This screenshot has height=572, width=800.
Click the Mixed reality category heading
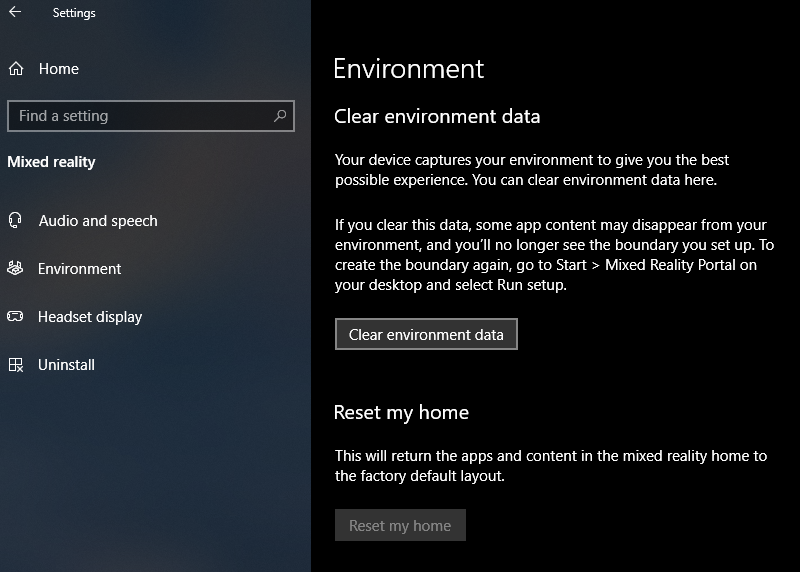tap(51, 162)
